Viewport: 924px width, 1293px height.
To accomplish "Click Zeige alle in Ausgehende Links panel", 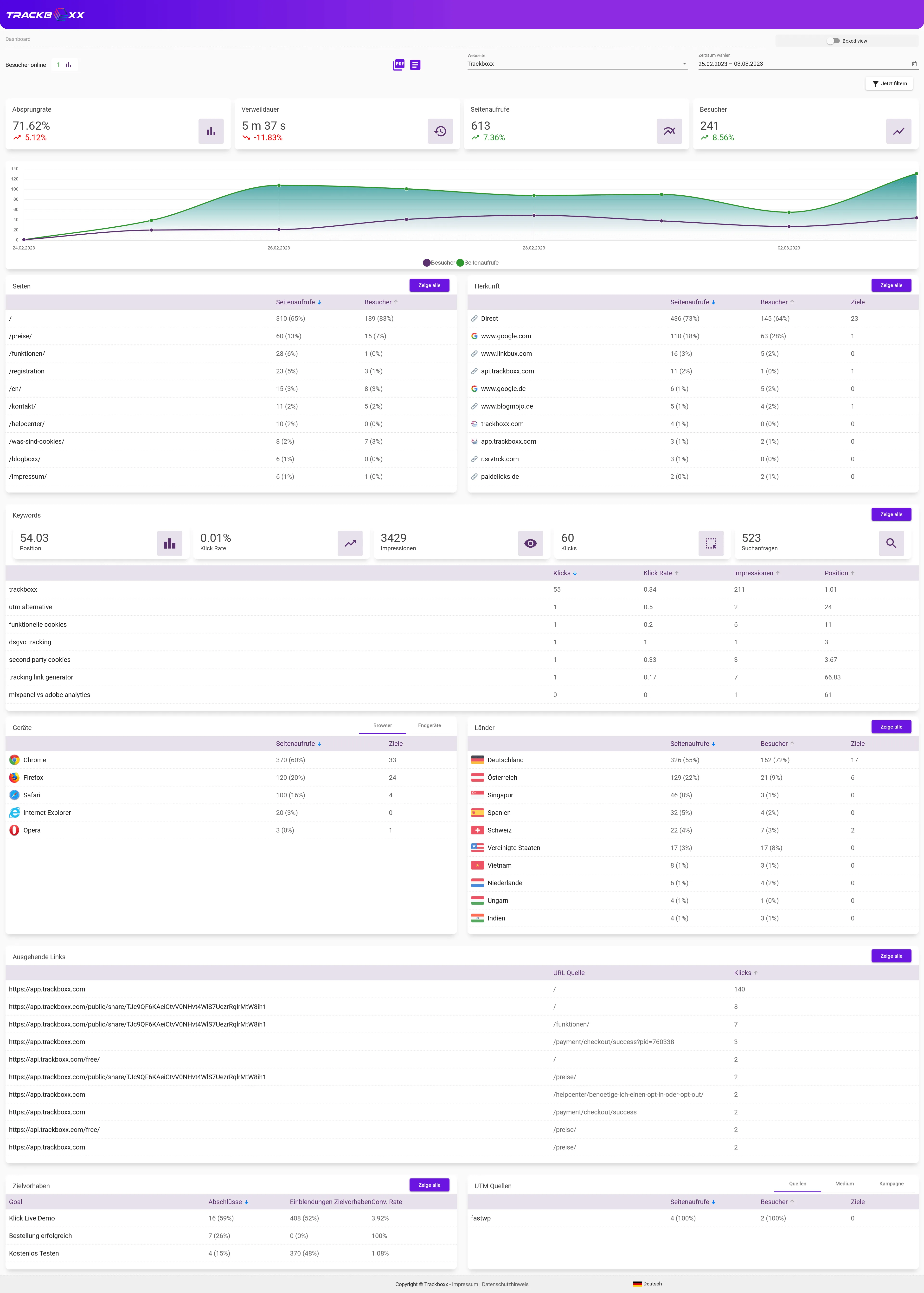I will (891, 956).
